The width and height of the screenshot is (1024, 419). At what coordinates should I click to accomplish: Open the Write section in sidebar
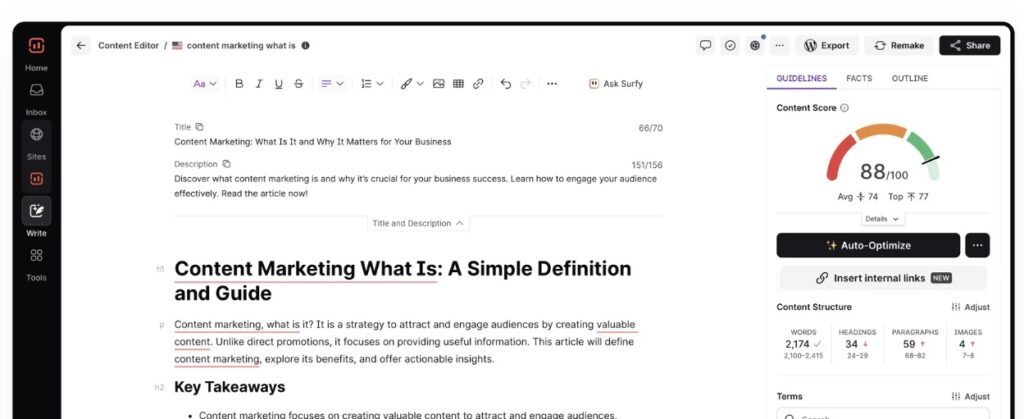[37, 218]
